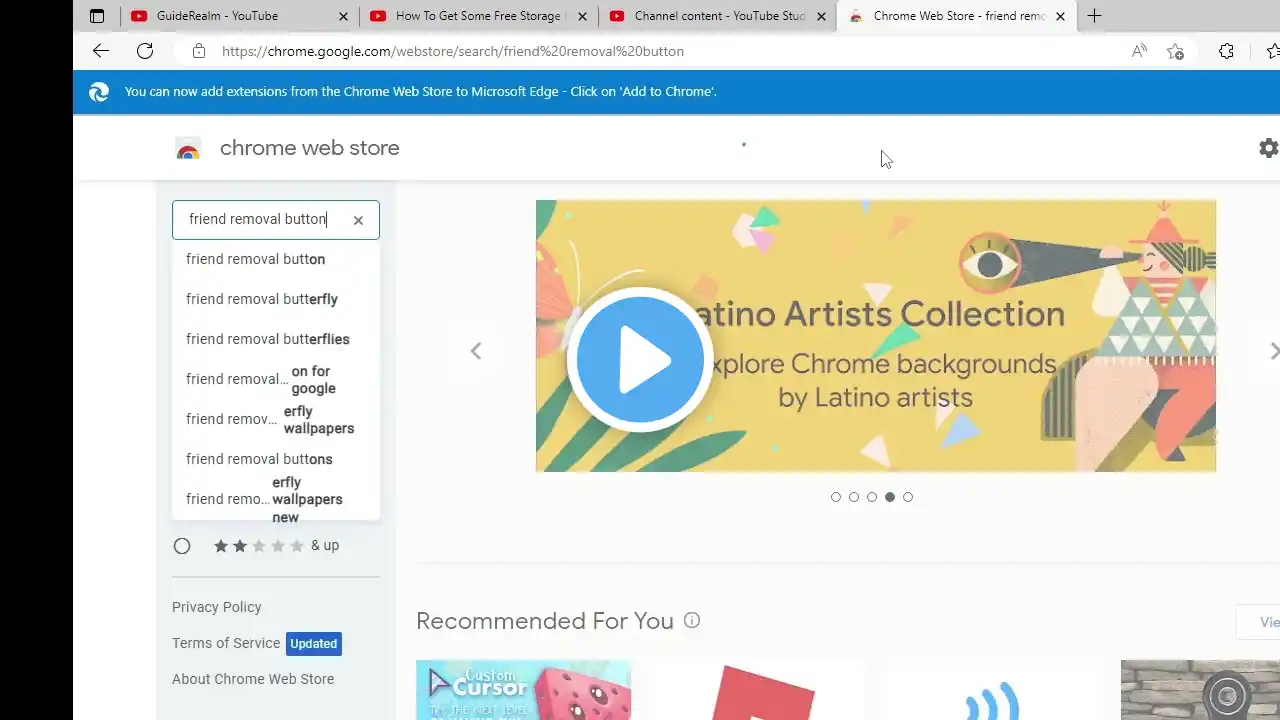
Task: Click the browser back arrow button
Action: [x=100, y=51]
